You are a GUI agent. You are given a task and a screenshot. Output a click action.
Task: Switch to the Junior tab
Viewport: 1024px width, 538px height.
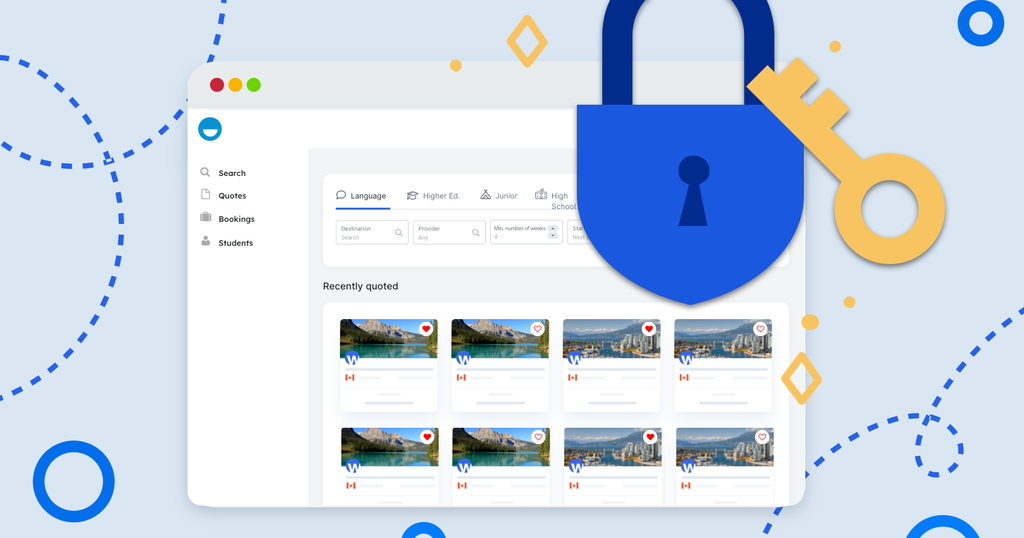[x=499, y=196]
